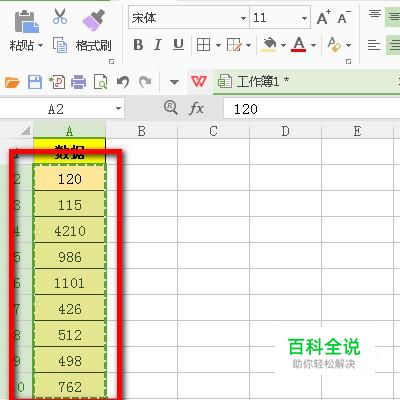Viewport: 400px width, 400px height.
Task: Click the Open folder icon
Action: (x=12, y=82)
